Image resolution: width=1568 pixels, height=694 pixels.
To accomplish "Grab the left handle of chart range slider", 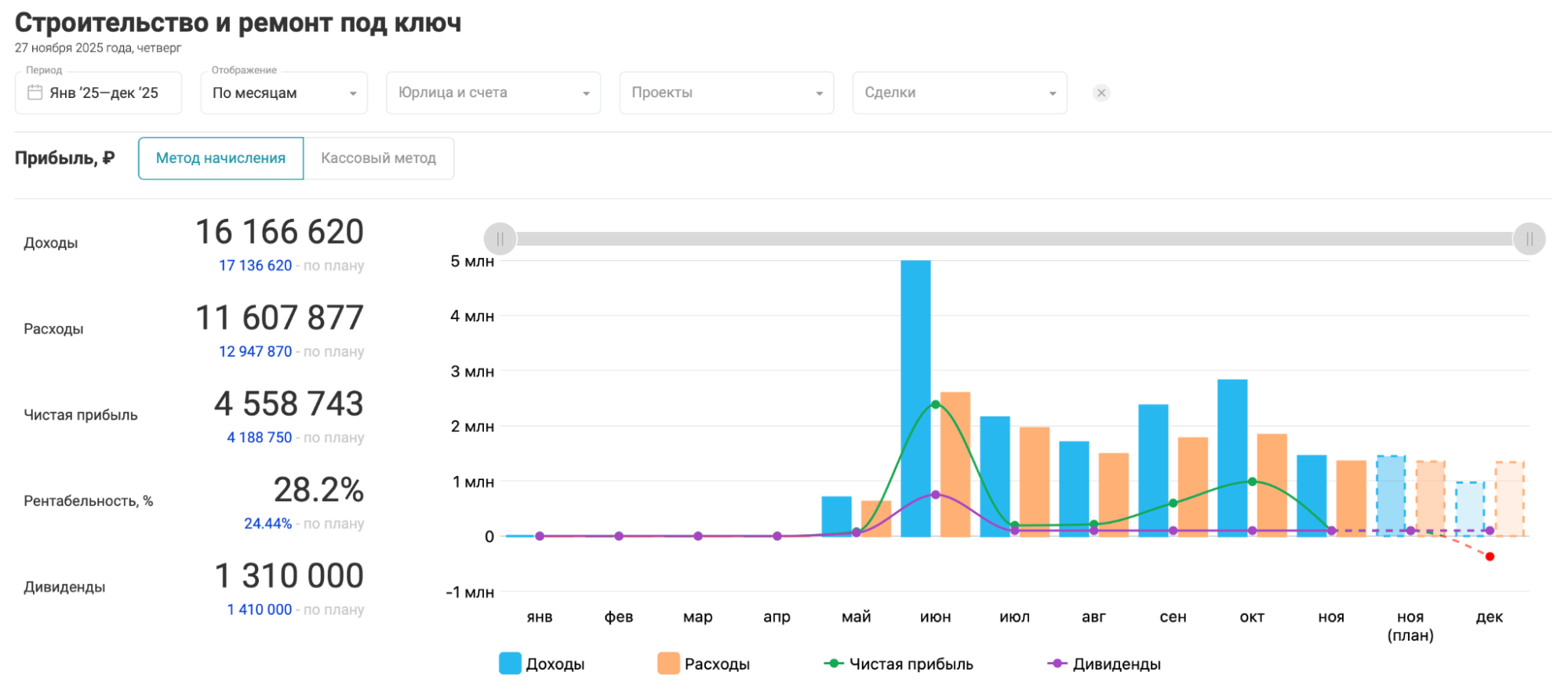I will pos(500,239).
